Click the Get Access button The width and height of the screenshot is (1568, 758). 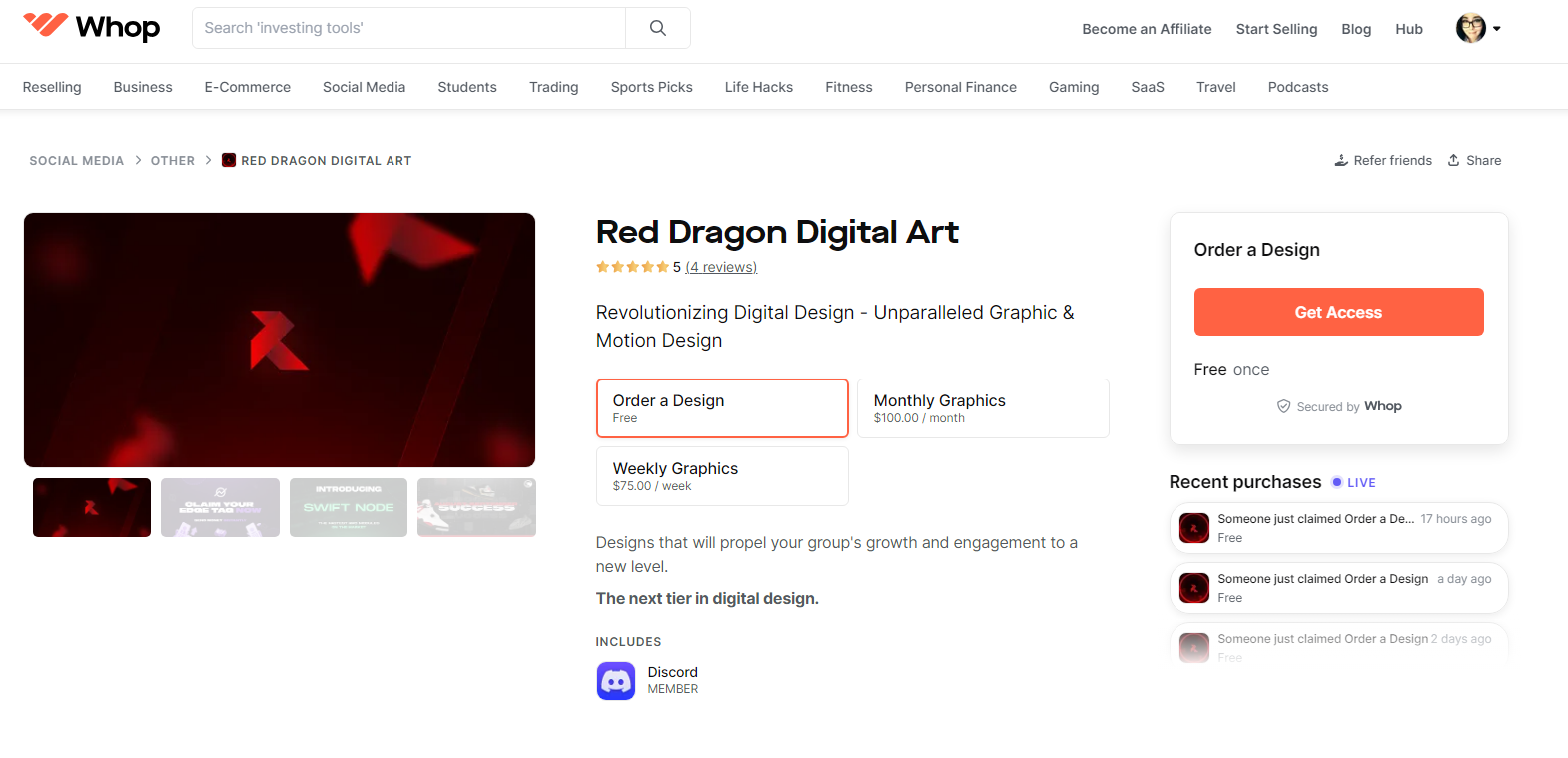coord(1338,312)
